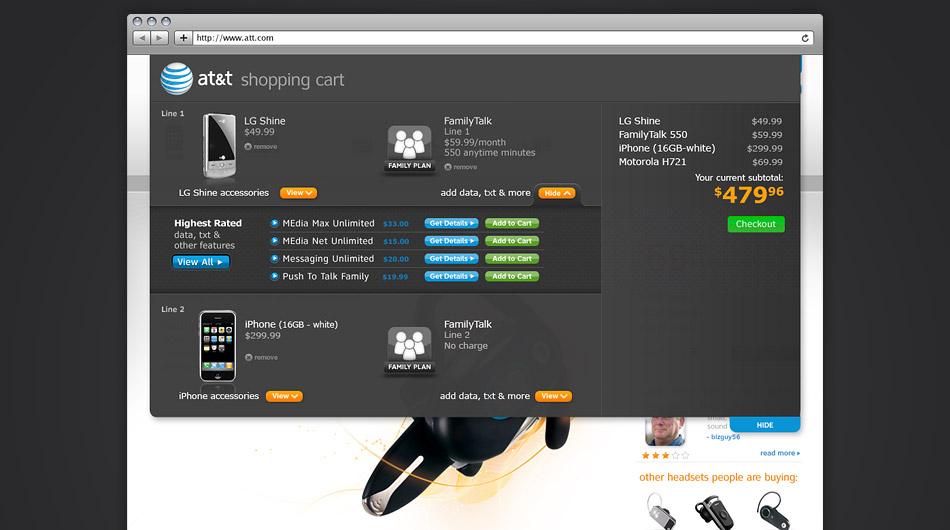950x530 pixels.
Task: Add Messaging Unlimited to cart
Action: point(512,258)
